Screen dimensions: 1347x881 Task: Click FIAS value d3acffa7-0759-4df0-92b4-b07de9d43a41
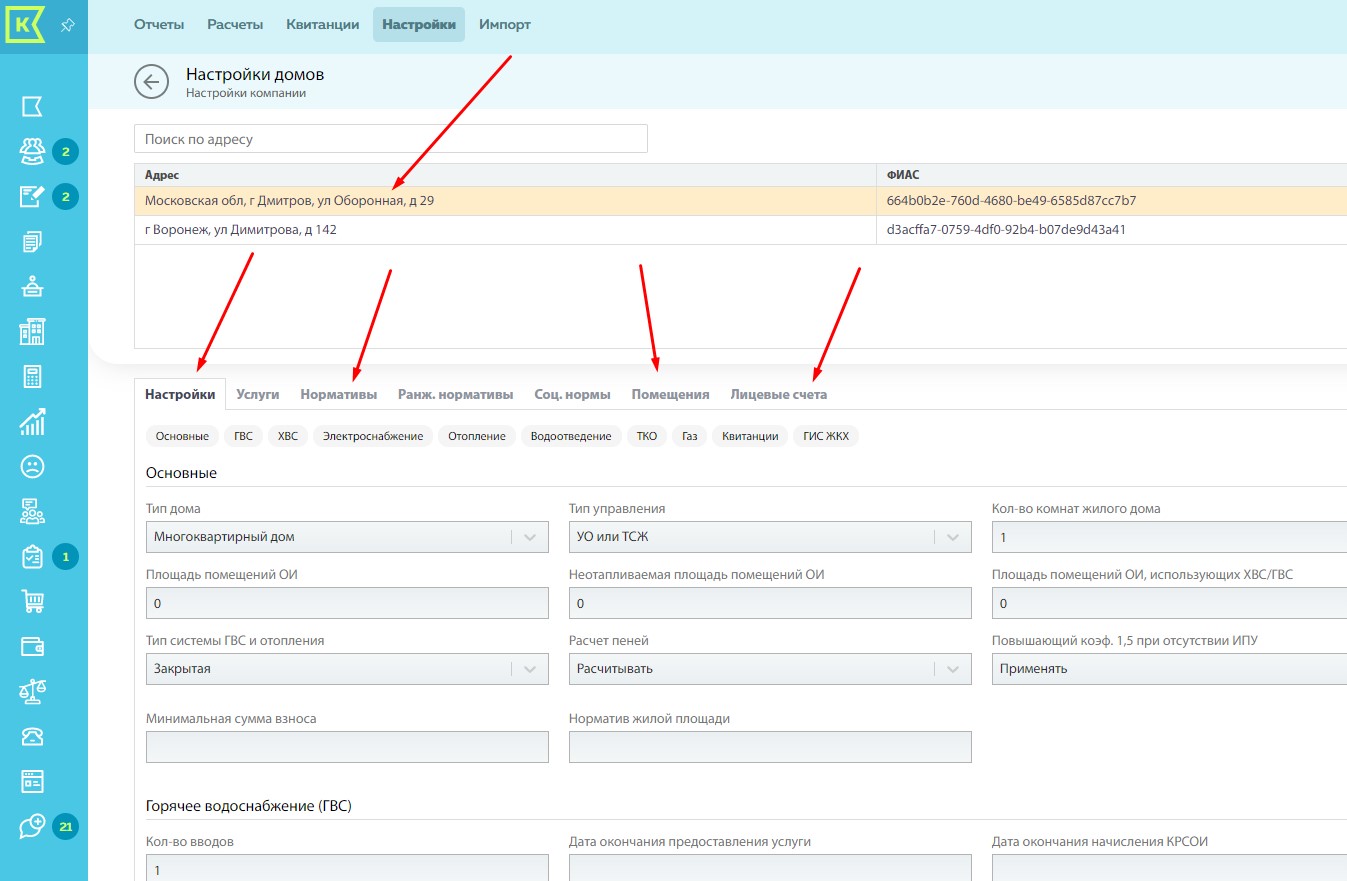pos(1006,230)
